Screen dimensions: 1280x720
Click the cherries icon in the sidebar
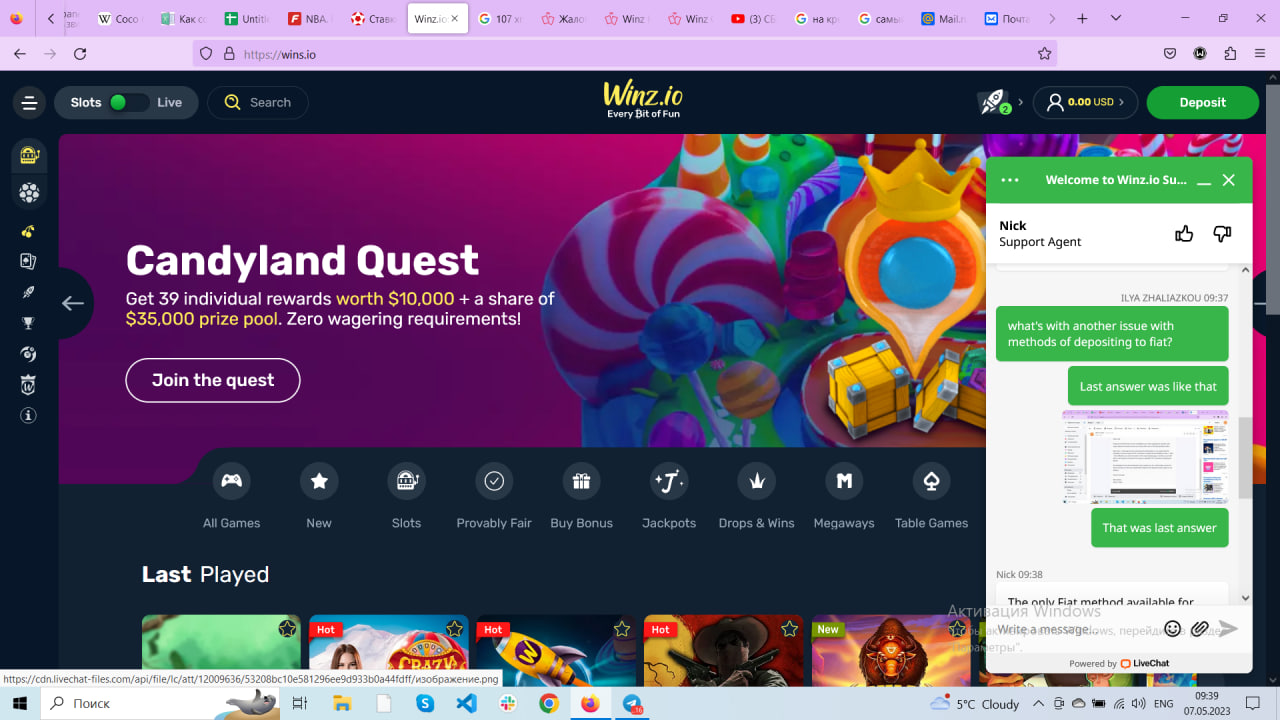[x=29, y=231]
